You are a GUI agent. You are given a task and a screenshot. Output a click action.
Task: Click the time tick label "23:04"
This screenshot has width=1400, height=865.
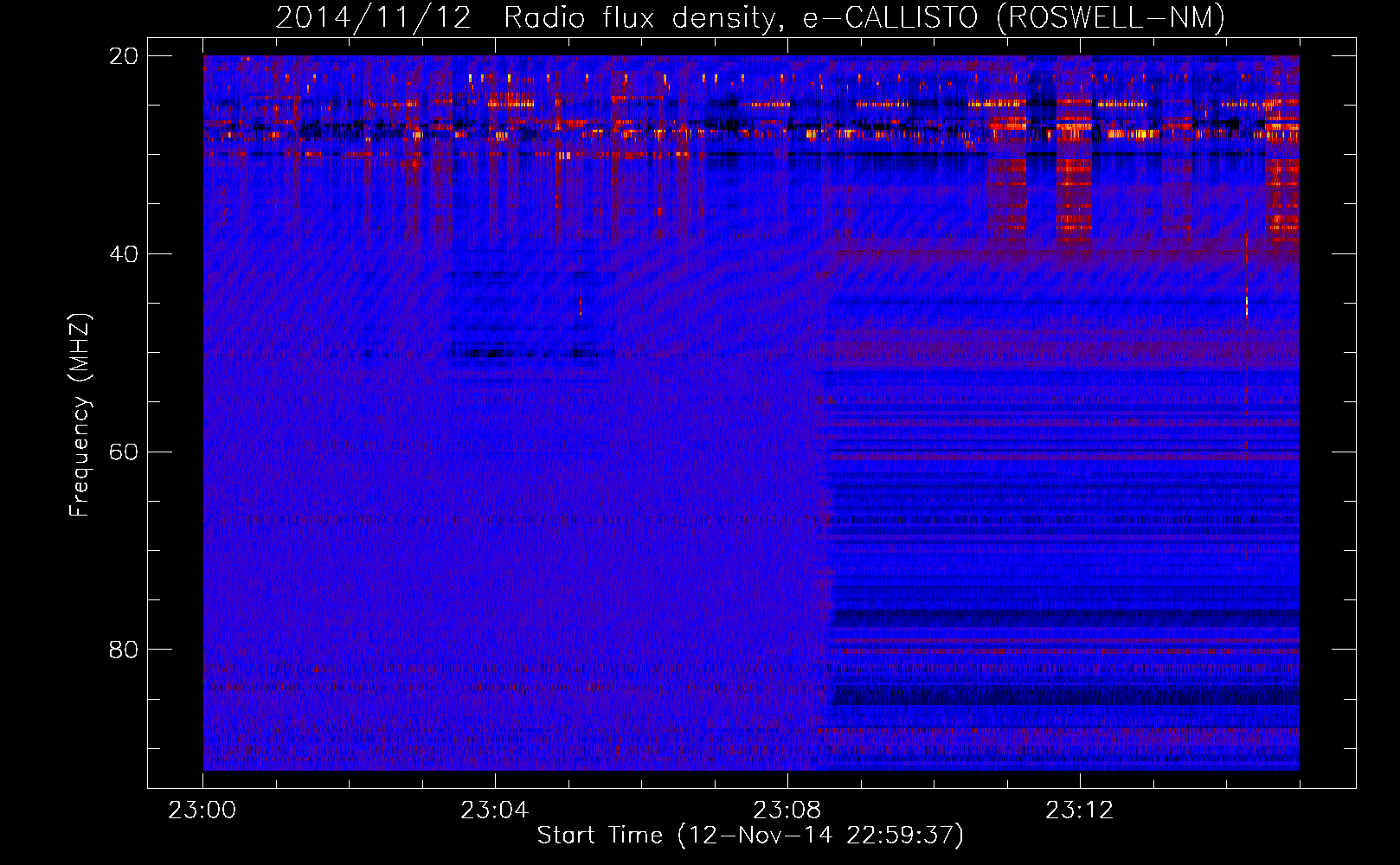(x=495, y=811)
